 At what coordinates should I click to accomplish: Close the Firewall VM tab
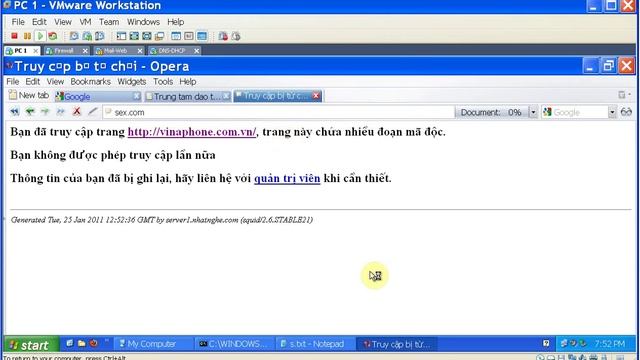coord(85,51)
